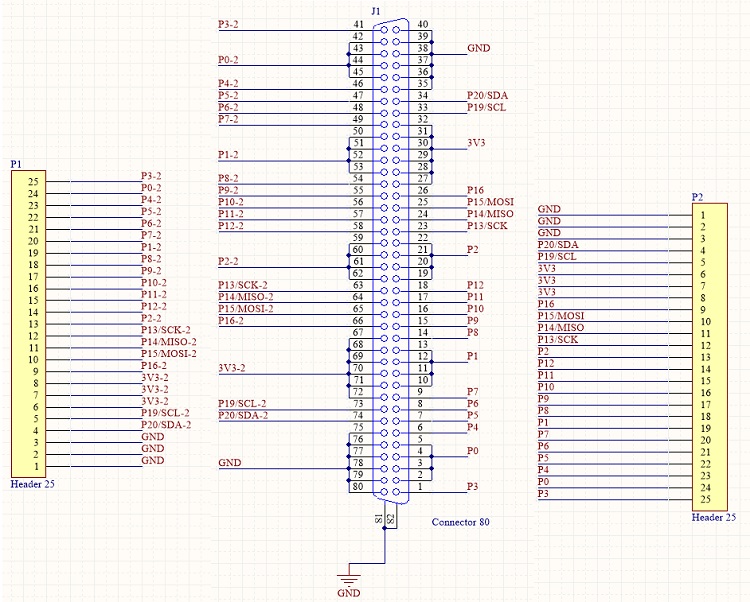Select the P20/SDA label at J1 pin 34
This screenshot has width=750, height=602.
tap(487, 96)
